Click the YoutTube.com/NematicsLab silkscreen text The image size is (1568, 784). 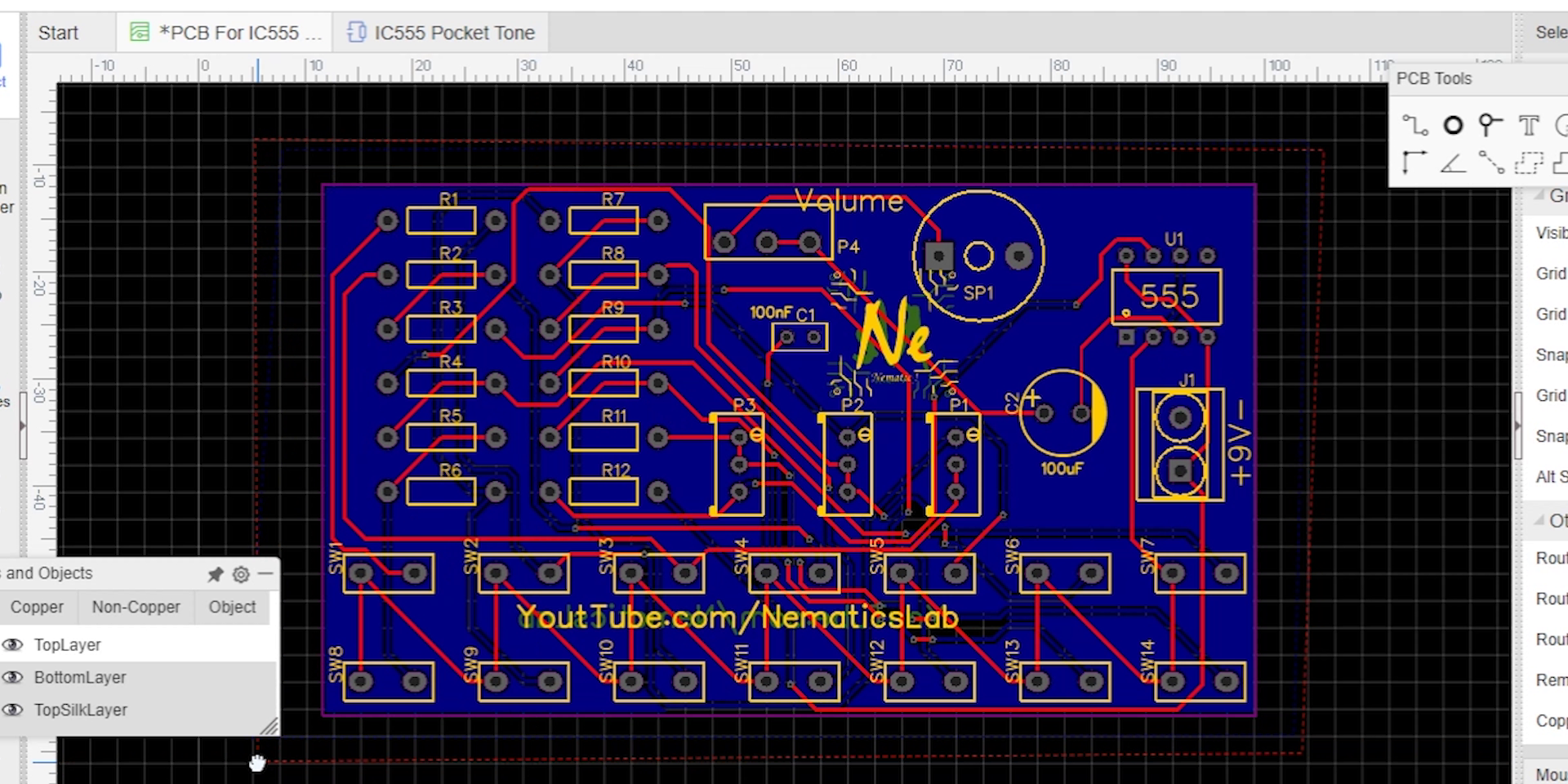(737, 617)
